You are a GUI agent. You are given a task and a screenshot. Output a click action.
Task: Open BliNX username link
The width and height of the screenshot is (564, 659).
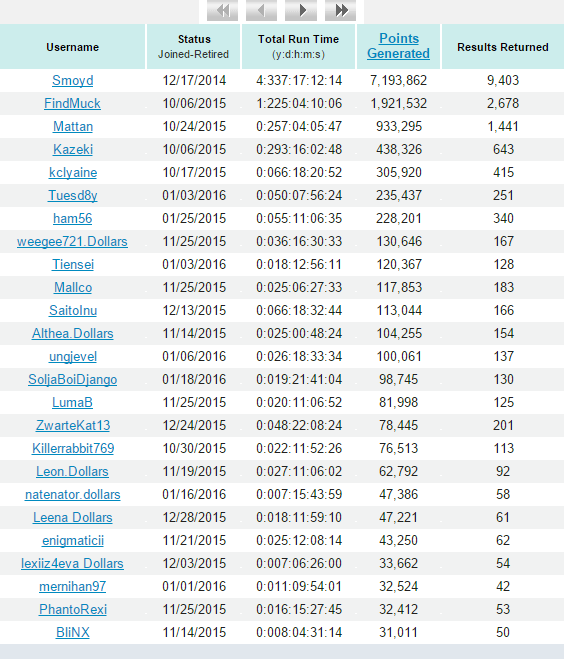tap(73, 633)
